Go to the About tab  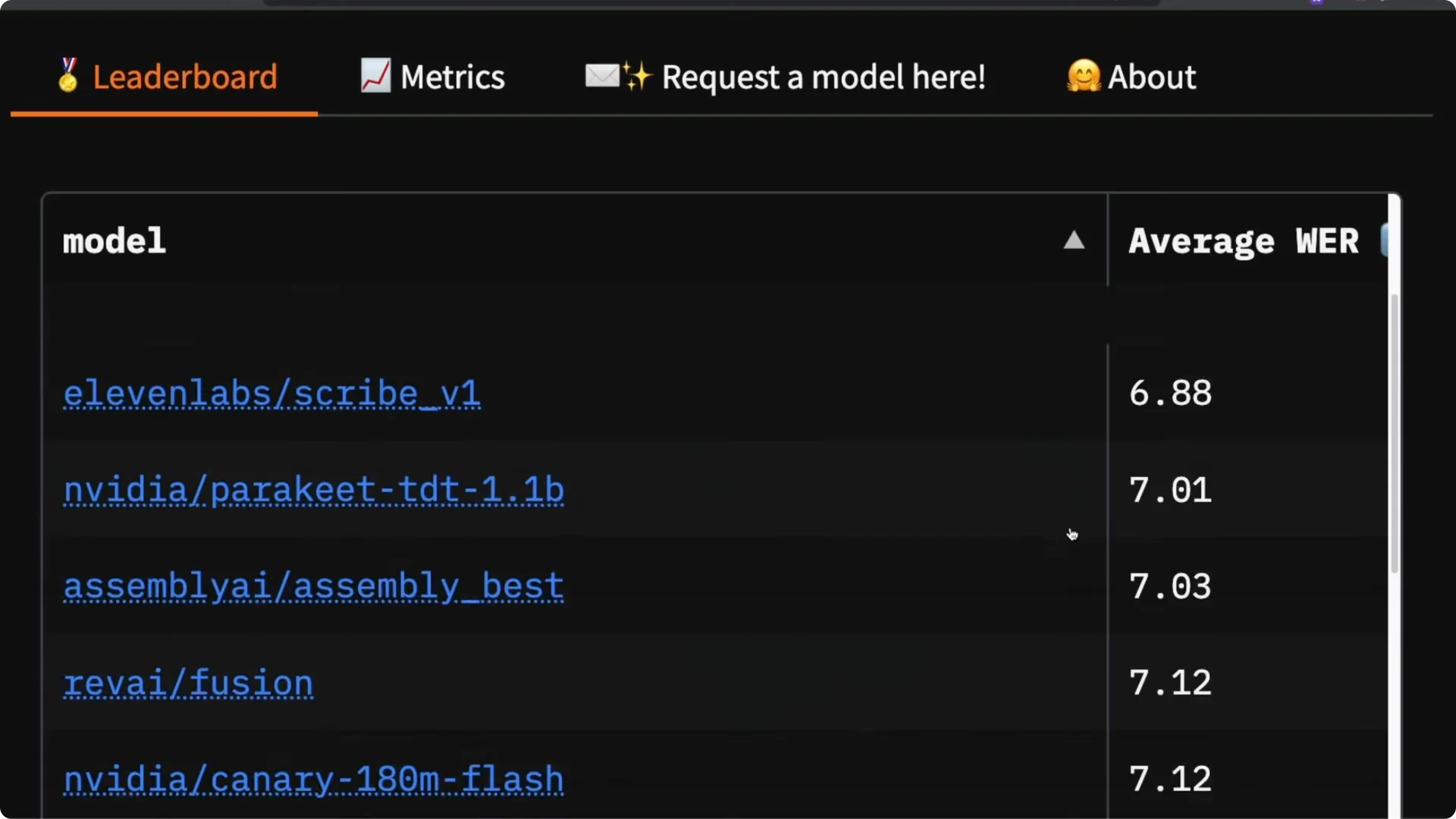pyautogui.click(x=1151, y=77)
